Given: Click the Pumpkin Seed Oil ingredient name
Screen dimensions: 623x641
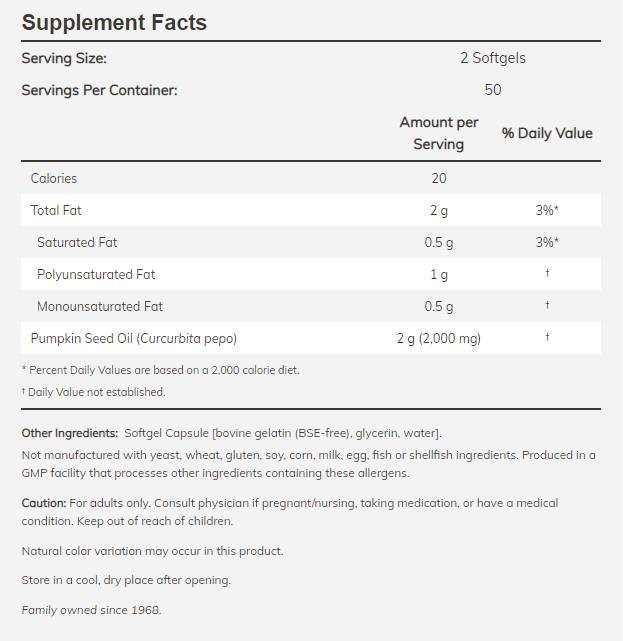Looking at the screenshot, I should [x=134, y=338].
